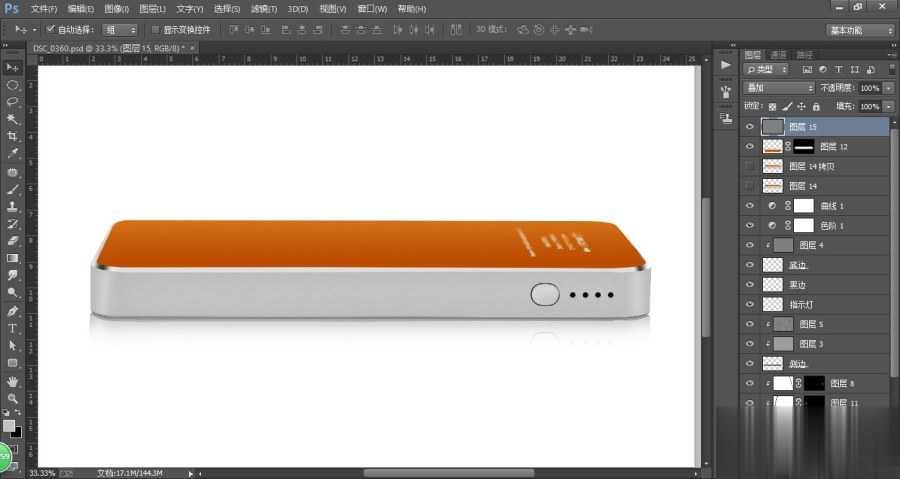Filter layers by adjustment layers icon
Screen dimensions: 900x479
823,69
